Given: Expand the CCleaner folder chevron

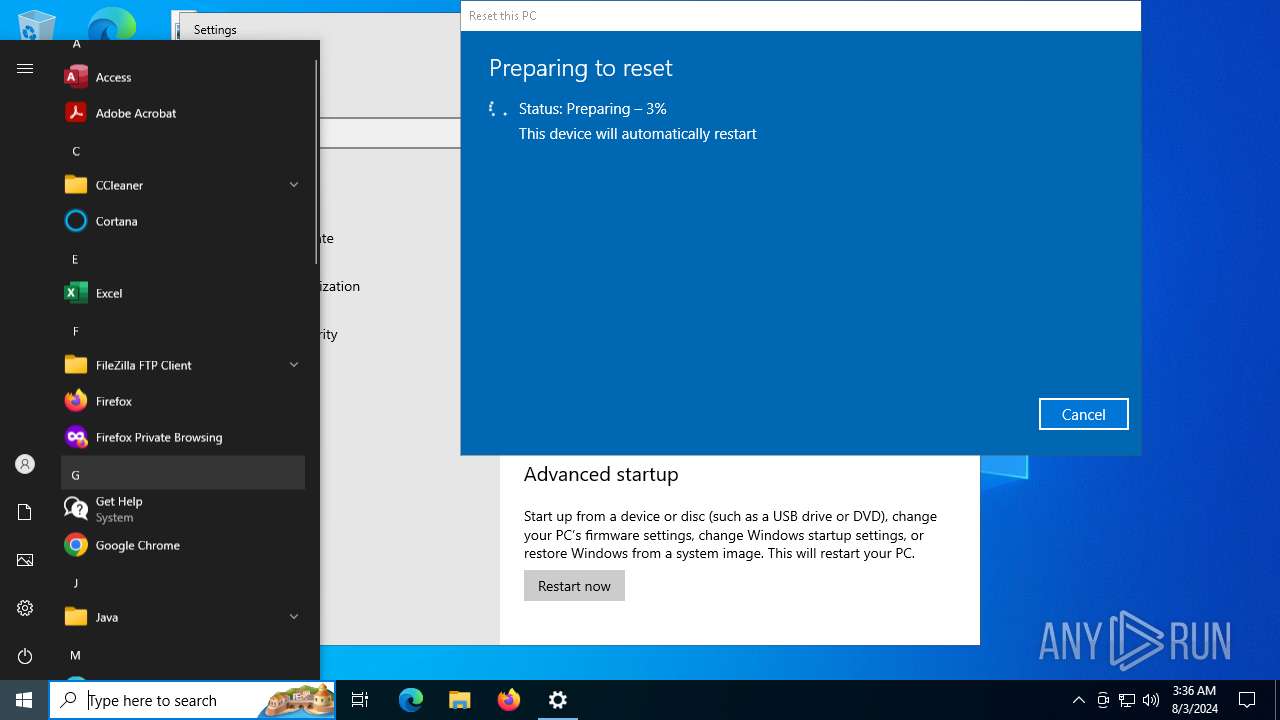Looking at the screenshot, I should 294,185.
